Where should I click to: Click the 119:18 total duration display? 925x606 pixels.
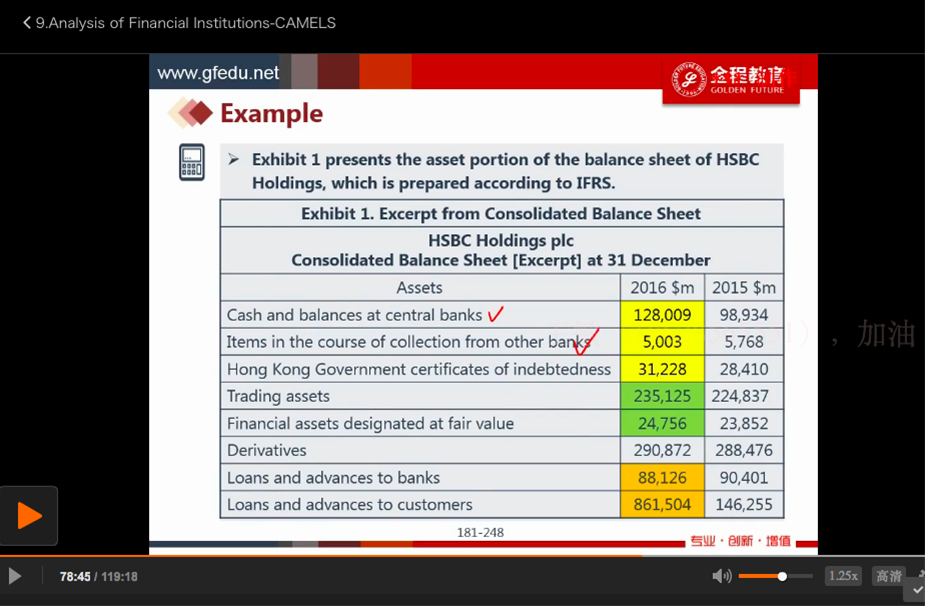coord(119,576)
